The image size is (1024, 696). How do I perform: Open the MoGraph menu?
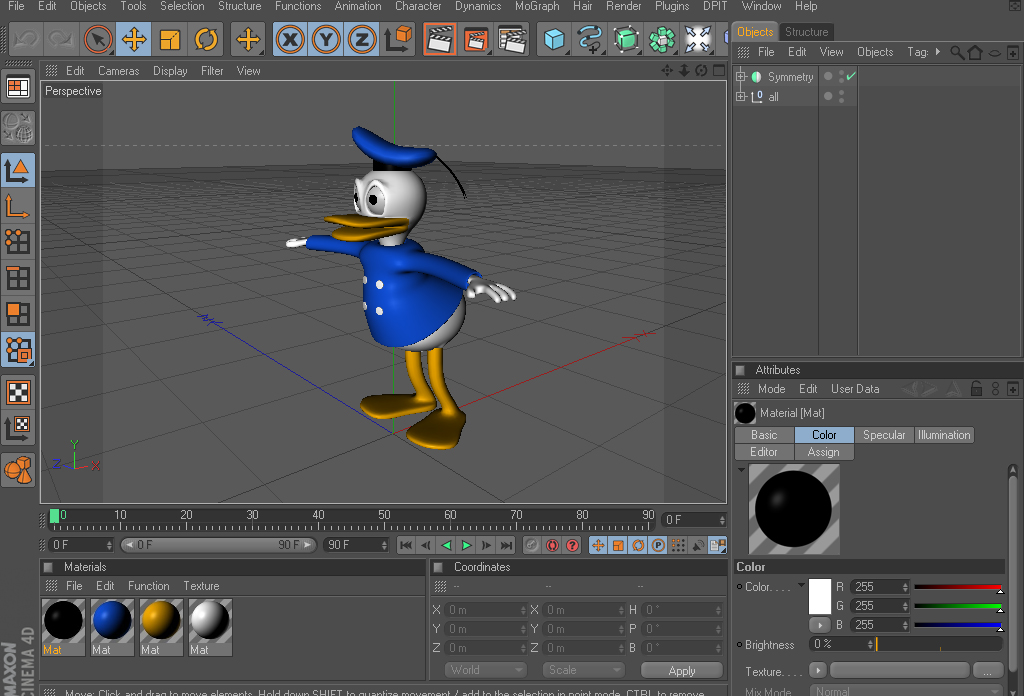[537, 6]
